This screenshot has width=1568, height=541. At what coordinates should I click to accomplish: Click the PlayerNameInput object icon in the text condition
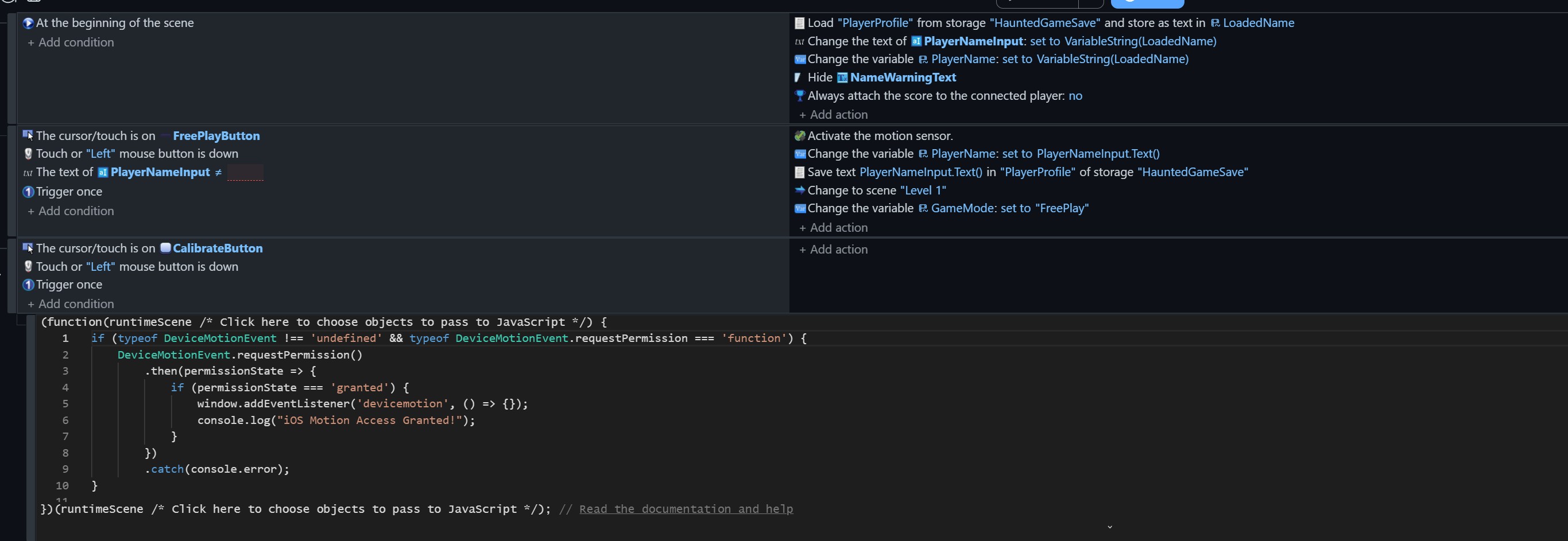[x=103, y=173]
